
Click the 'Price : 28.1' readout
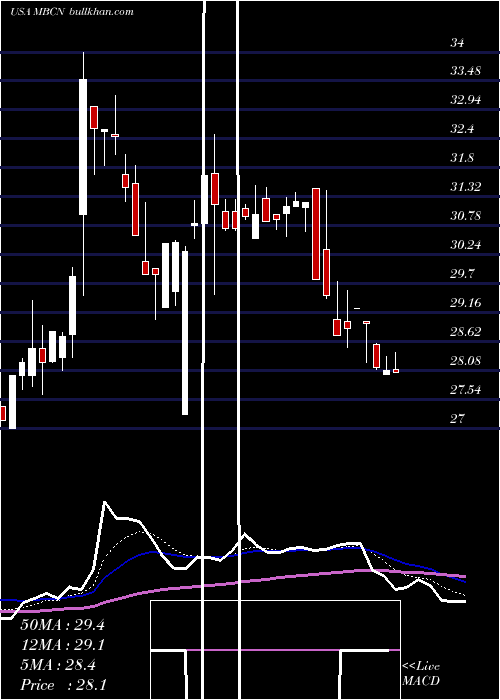63,685
